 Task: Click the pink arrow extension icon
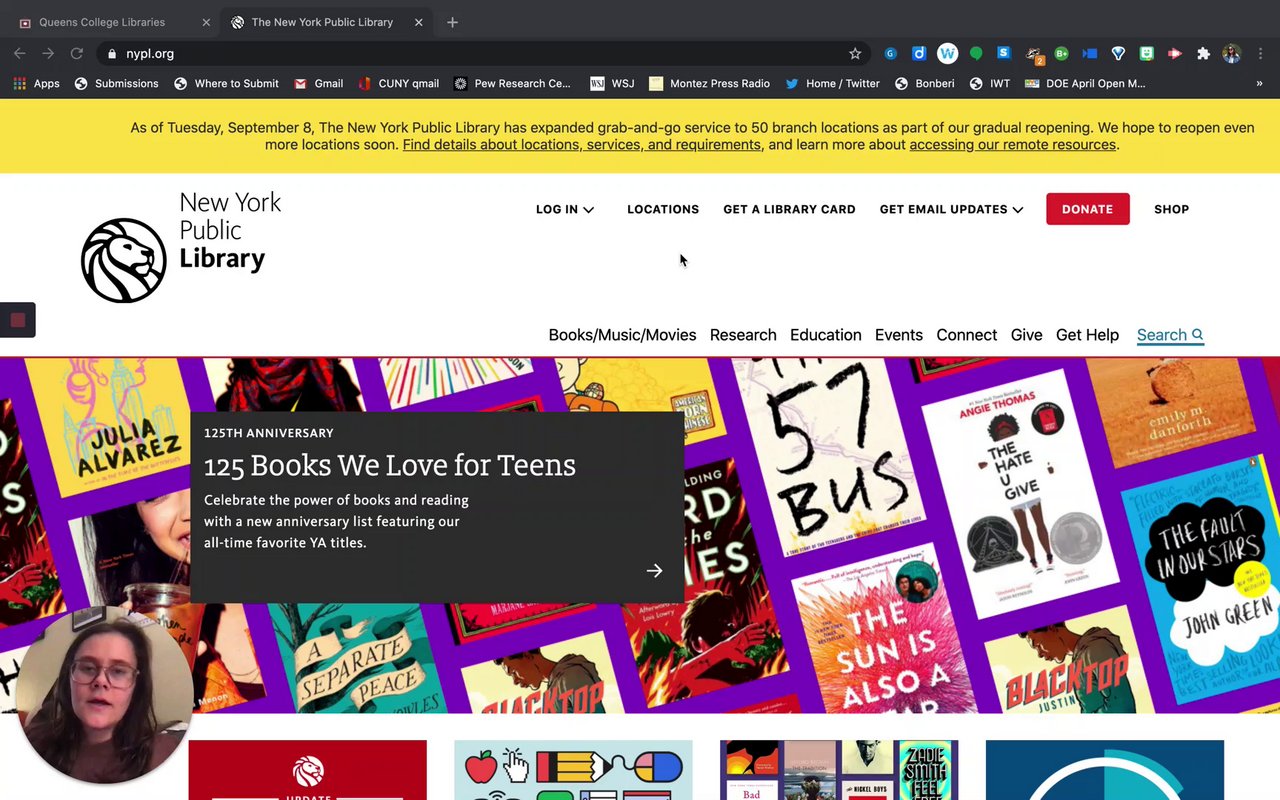tap(1175, 53)
